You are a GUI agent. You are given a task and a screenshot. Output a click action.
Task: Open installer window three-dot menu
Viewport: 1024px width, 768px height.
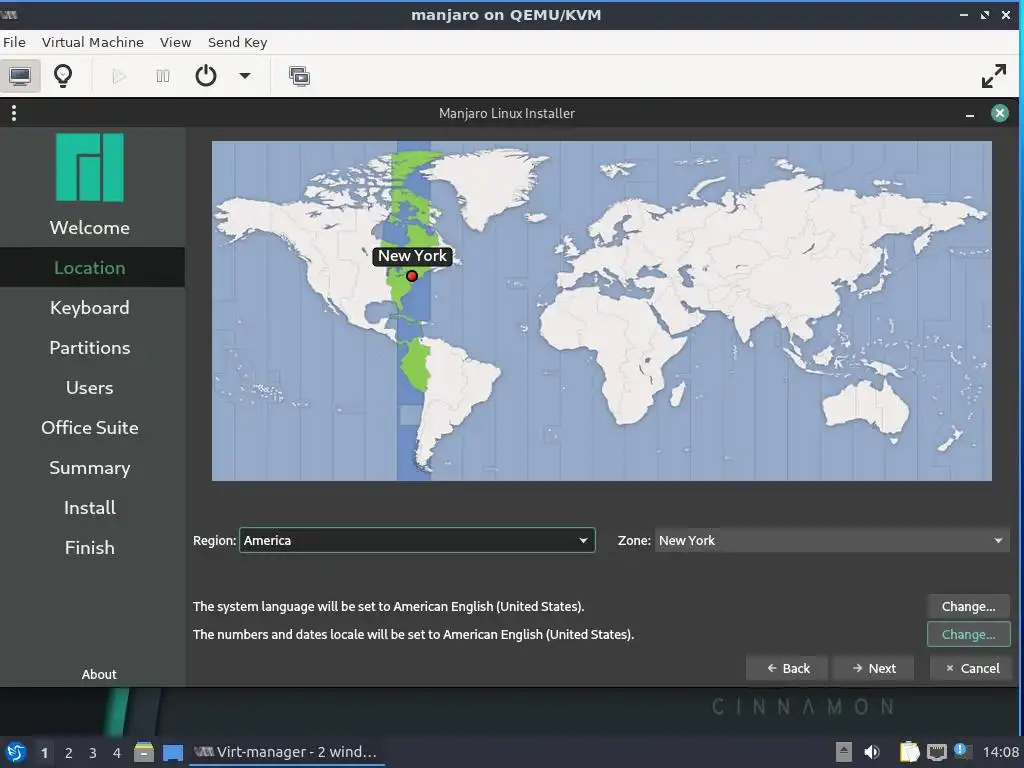click(x=14, y=114)
